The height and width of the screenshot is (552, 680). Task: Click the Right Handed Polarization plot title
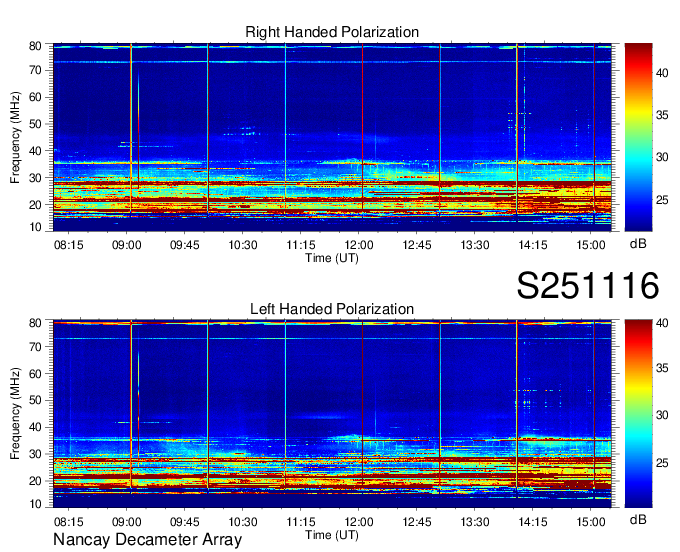click(x=332, y=33)
